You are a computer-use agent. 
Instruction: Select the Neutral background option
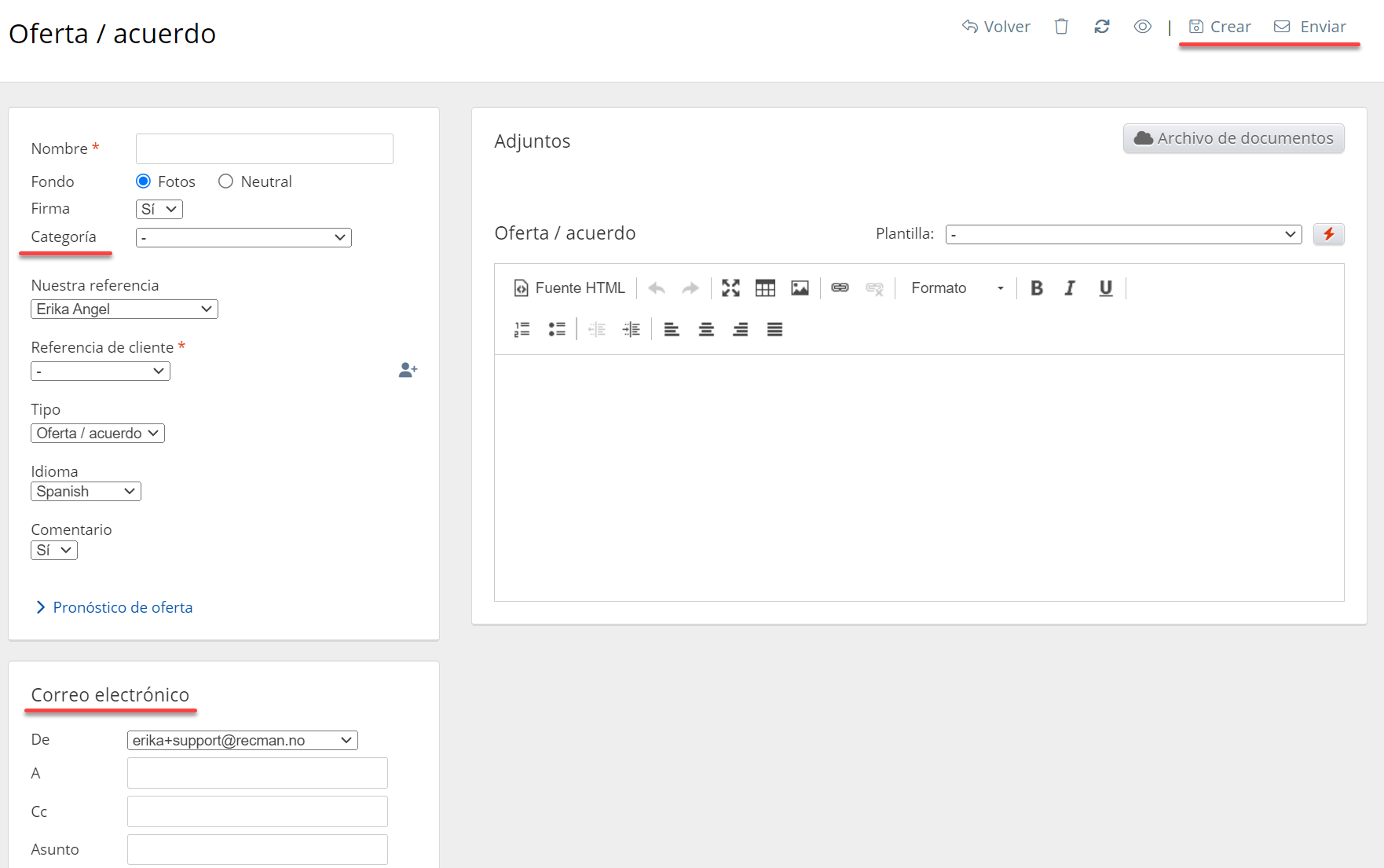226,181
